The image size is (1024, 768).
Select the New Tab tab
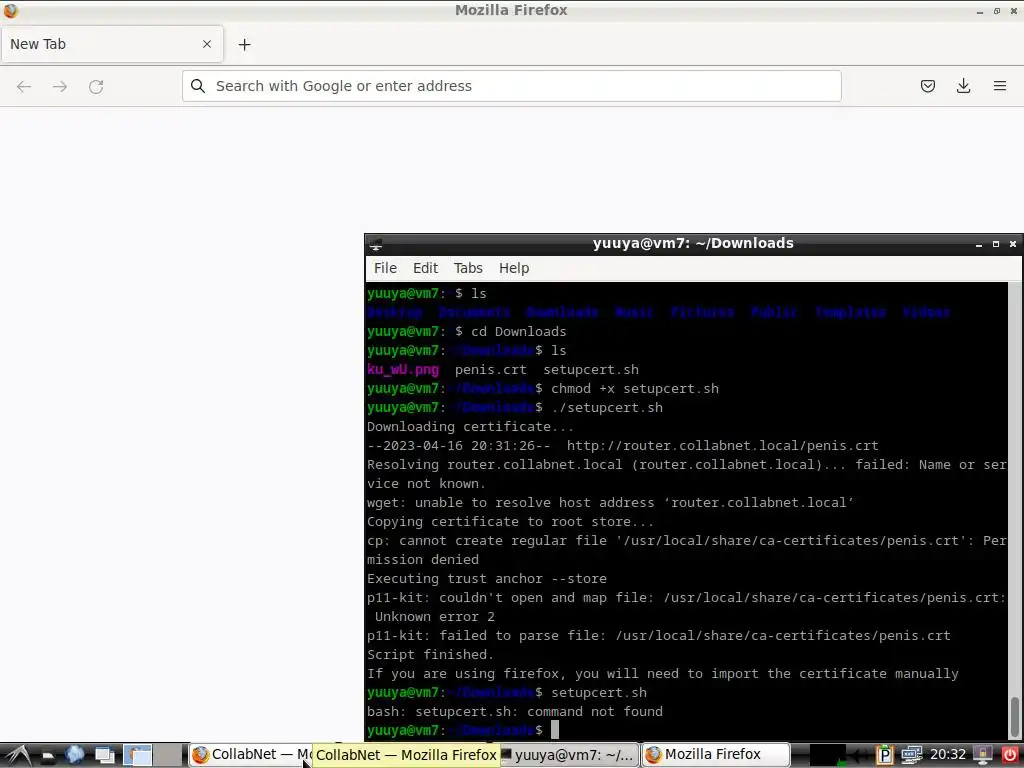[x=112, y=44]
